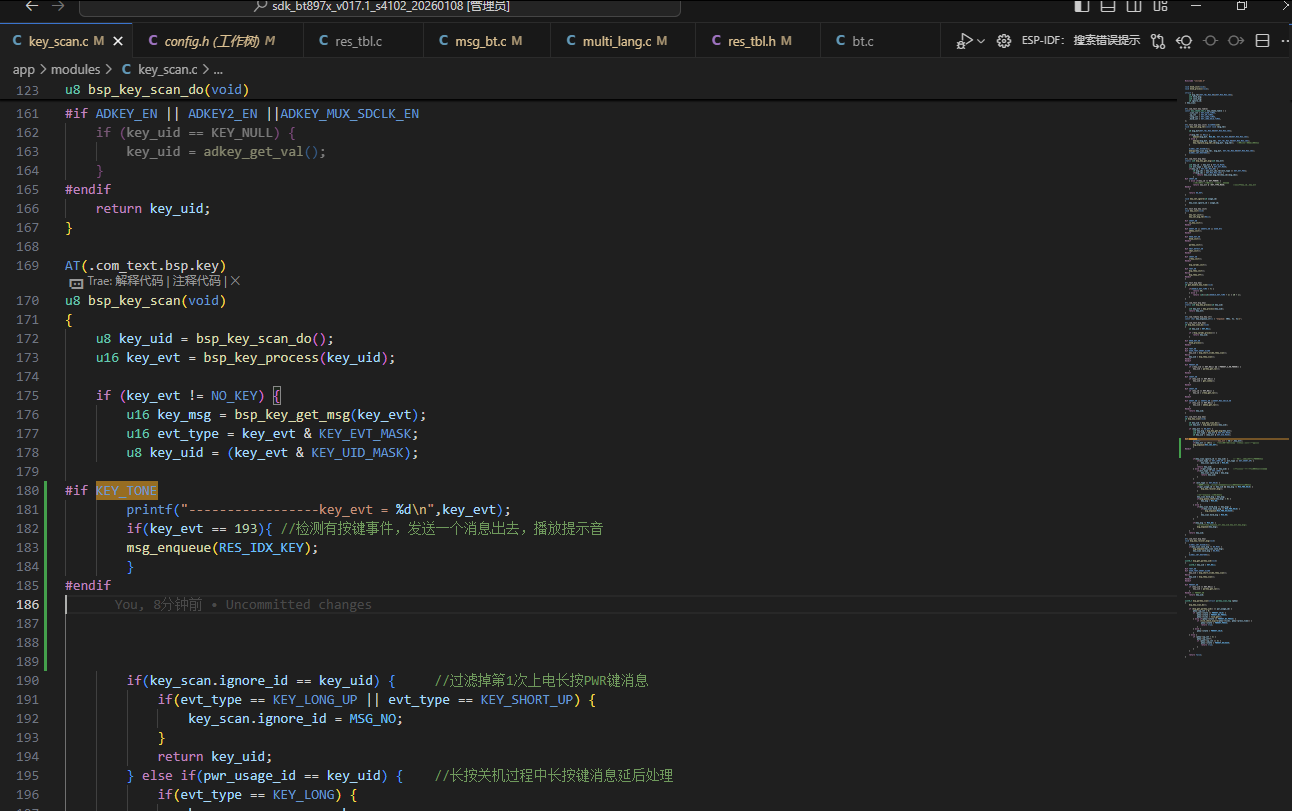Image resolution: width=1292 pixels, height=811 pixels.
Task: Click line number 180 in the gutter
Action: coord(27,490)
